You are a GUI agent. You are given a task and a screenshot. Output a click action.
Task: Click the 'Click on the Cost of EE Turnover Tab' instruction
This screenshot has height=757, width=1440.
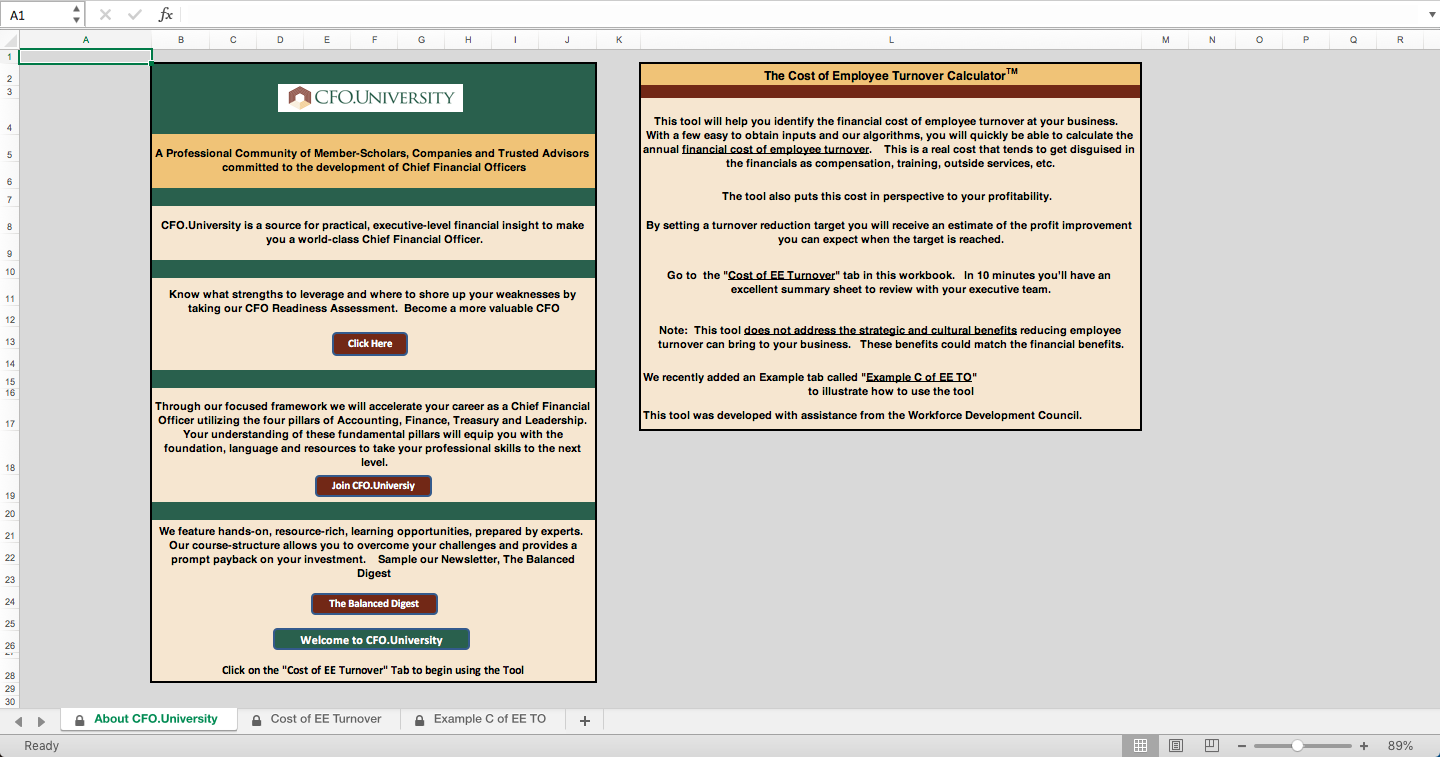click(x=373, y=670)
